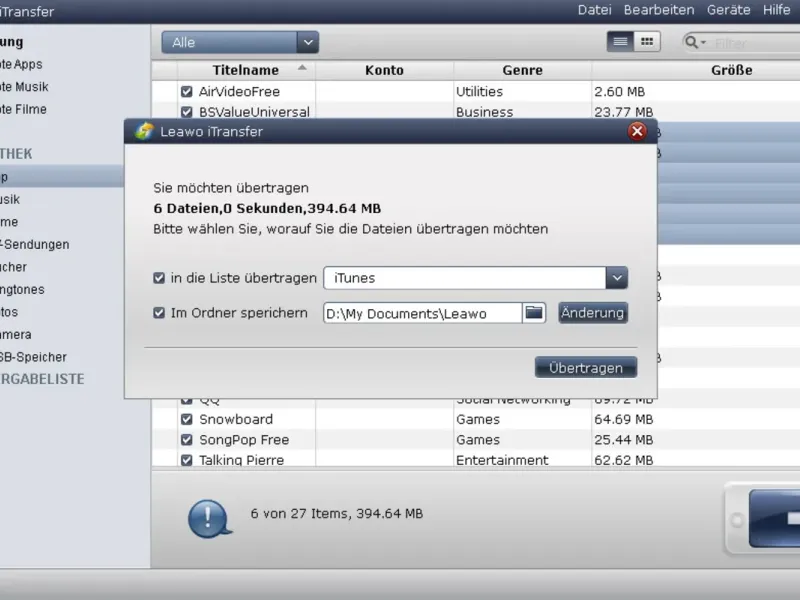
Task: Click the Konto column header
Action: pyautogui.click(x=384, y=70)
